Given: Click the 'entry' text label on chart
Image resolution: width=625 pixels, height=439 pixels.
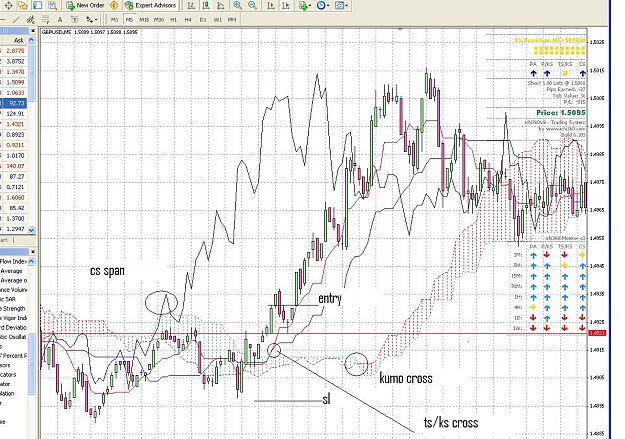Looking at the screenshot, I should pyautogui.click(x=330, y=298).
